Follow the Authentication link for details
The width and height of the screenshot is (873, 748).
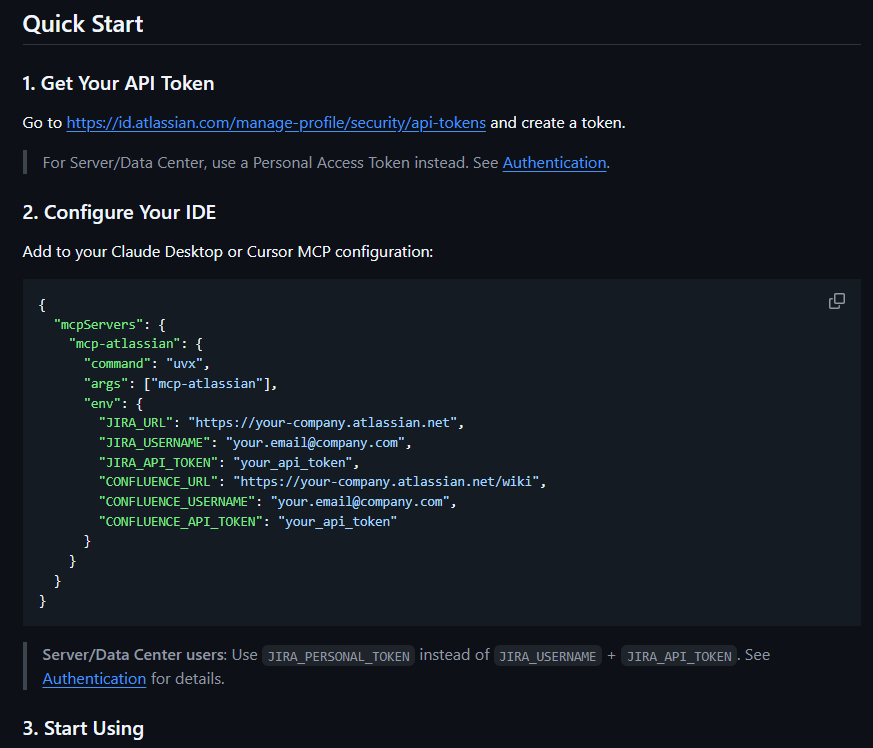(94, 678)
